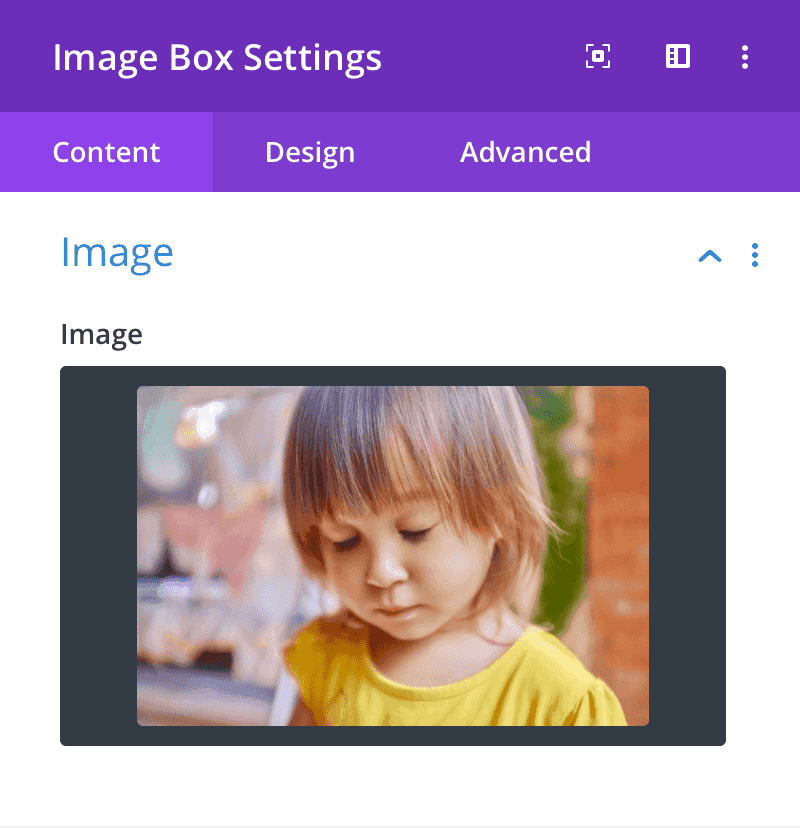Click the Image field label
The height and width of the screenshot is (828, 800).
pos(101,335)
